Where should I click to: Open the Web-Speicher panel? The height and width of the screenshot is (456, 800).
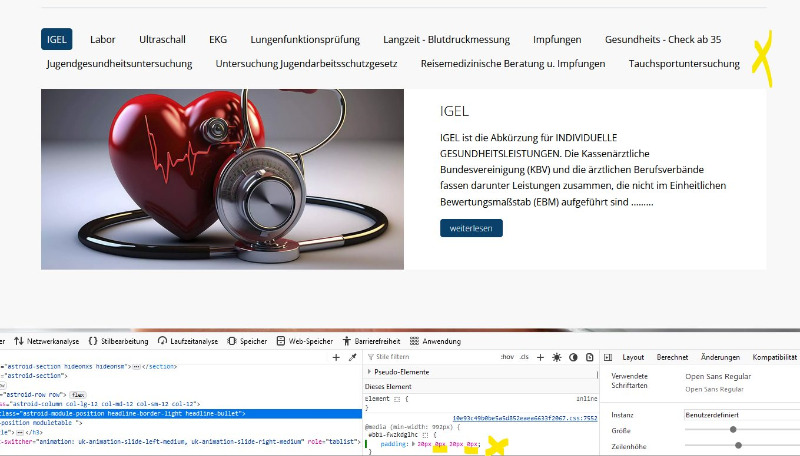click(305, 341)
